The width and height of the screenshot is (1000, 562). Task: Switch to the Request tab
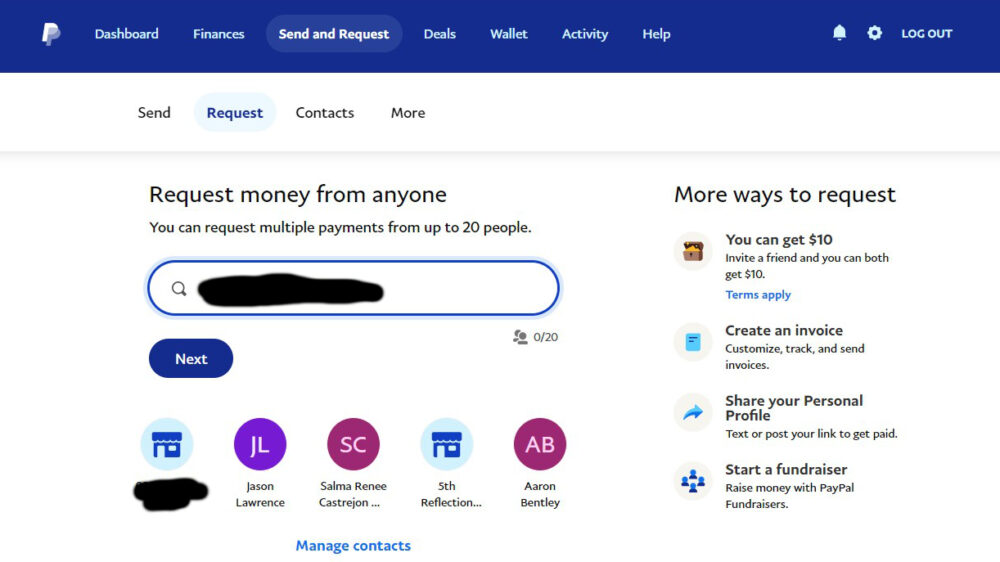235,113
